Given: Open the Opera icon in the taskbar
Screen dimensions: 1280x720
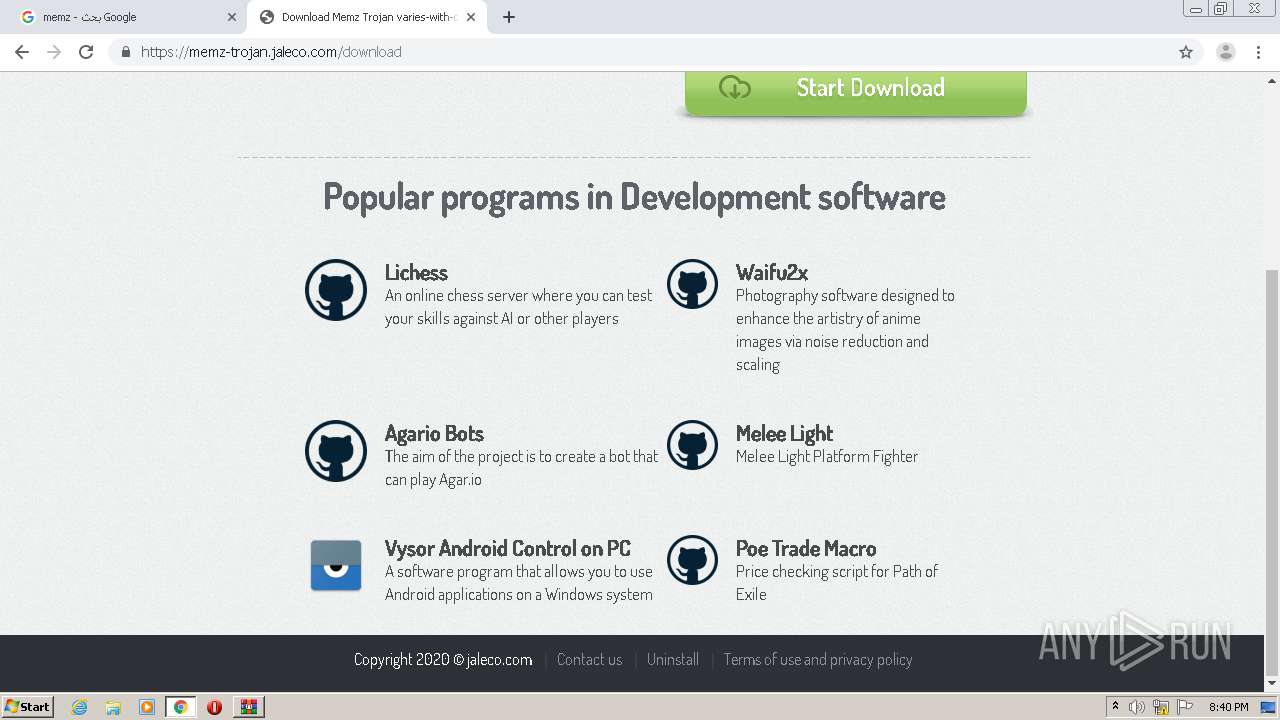Looking at the screenshot, I should coord(214,707).
